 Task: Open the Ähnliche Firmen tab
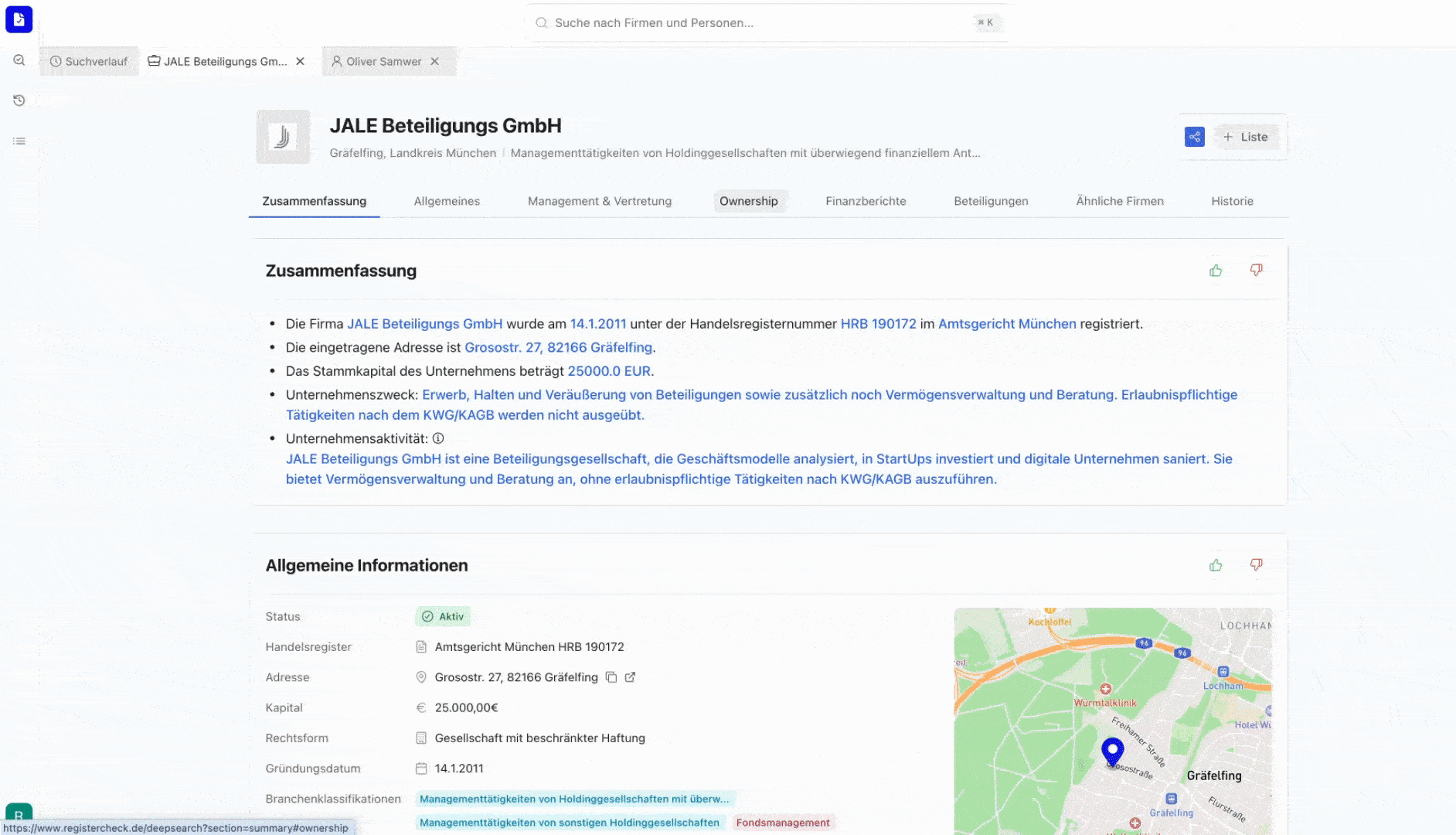[1120, 201]
